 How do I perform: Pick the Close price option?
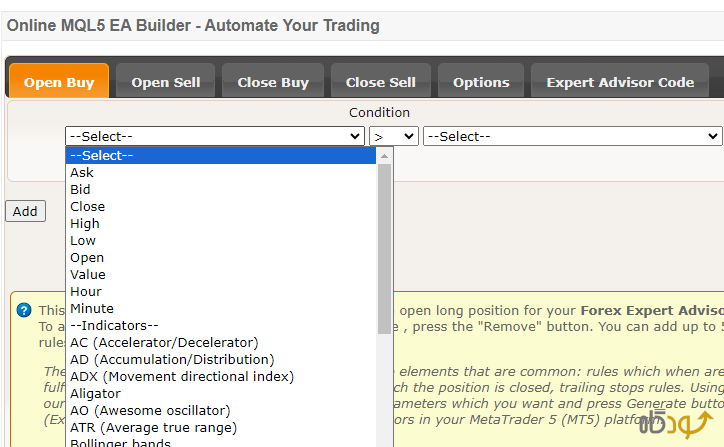[x=87, y=207]
